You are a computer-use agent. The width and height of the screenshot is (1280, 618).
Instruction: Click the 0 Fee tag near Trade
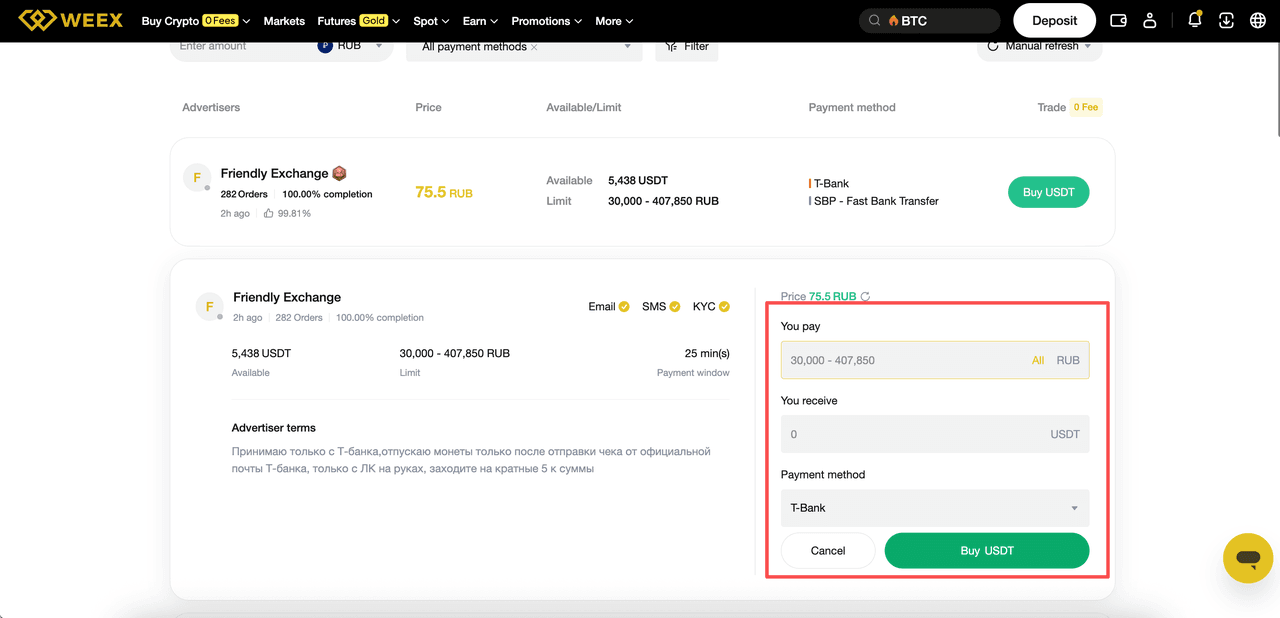tap(1085, 107)
